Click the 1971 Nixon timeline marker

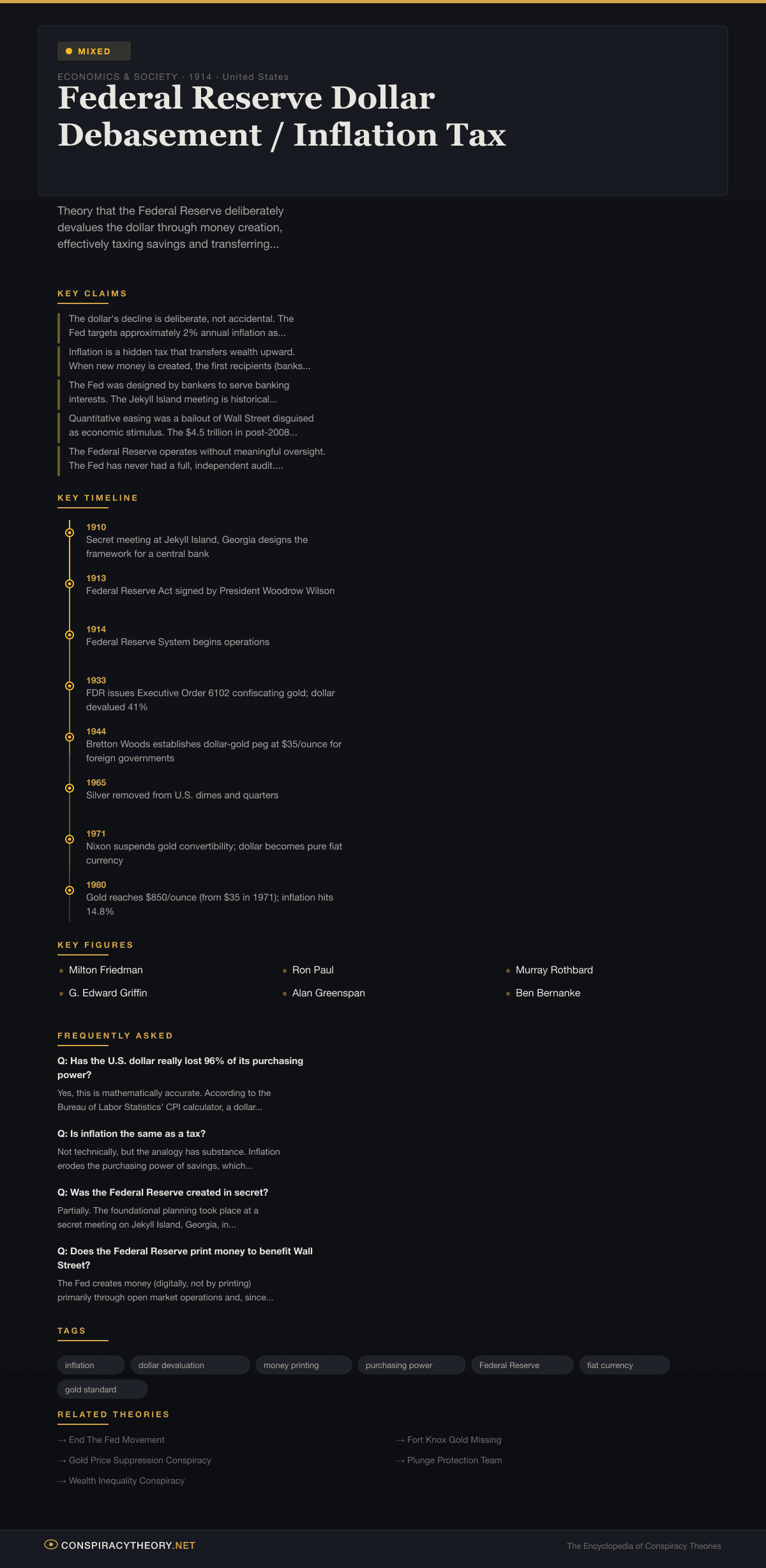(70, 839)
